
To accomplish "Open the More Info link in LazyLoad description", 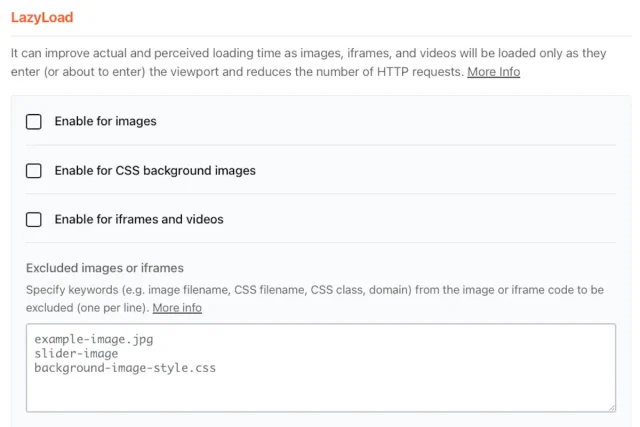I will pyautogui.click(x=493, y=72).
